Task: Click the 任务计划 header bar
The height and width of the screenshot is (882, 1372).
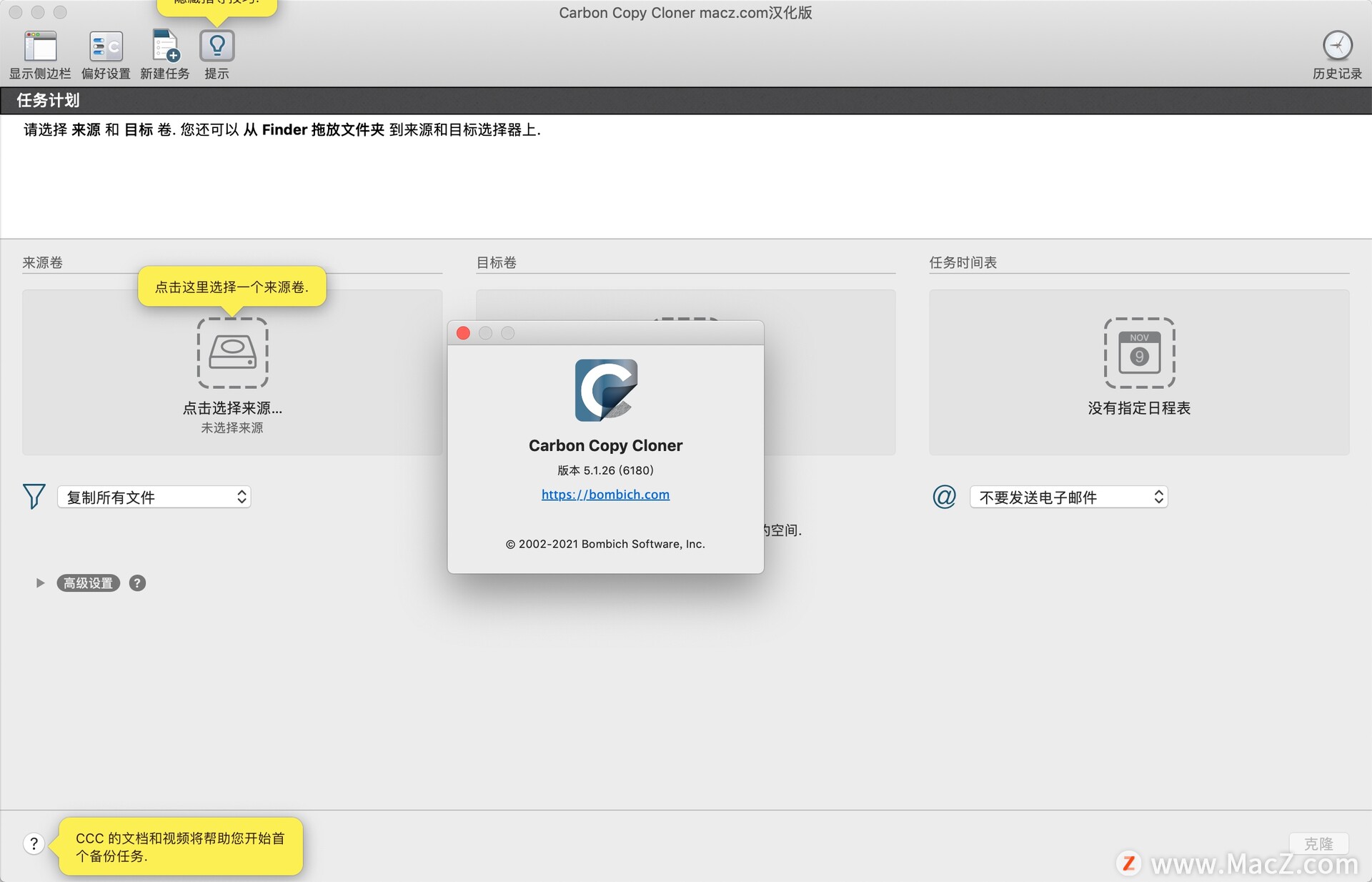Action: 686,101
